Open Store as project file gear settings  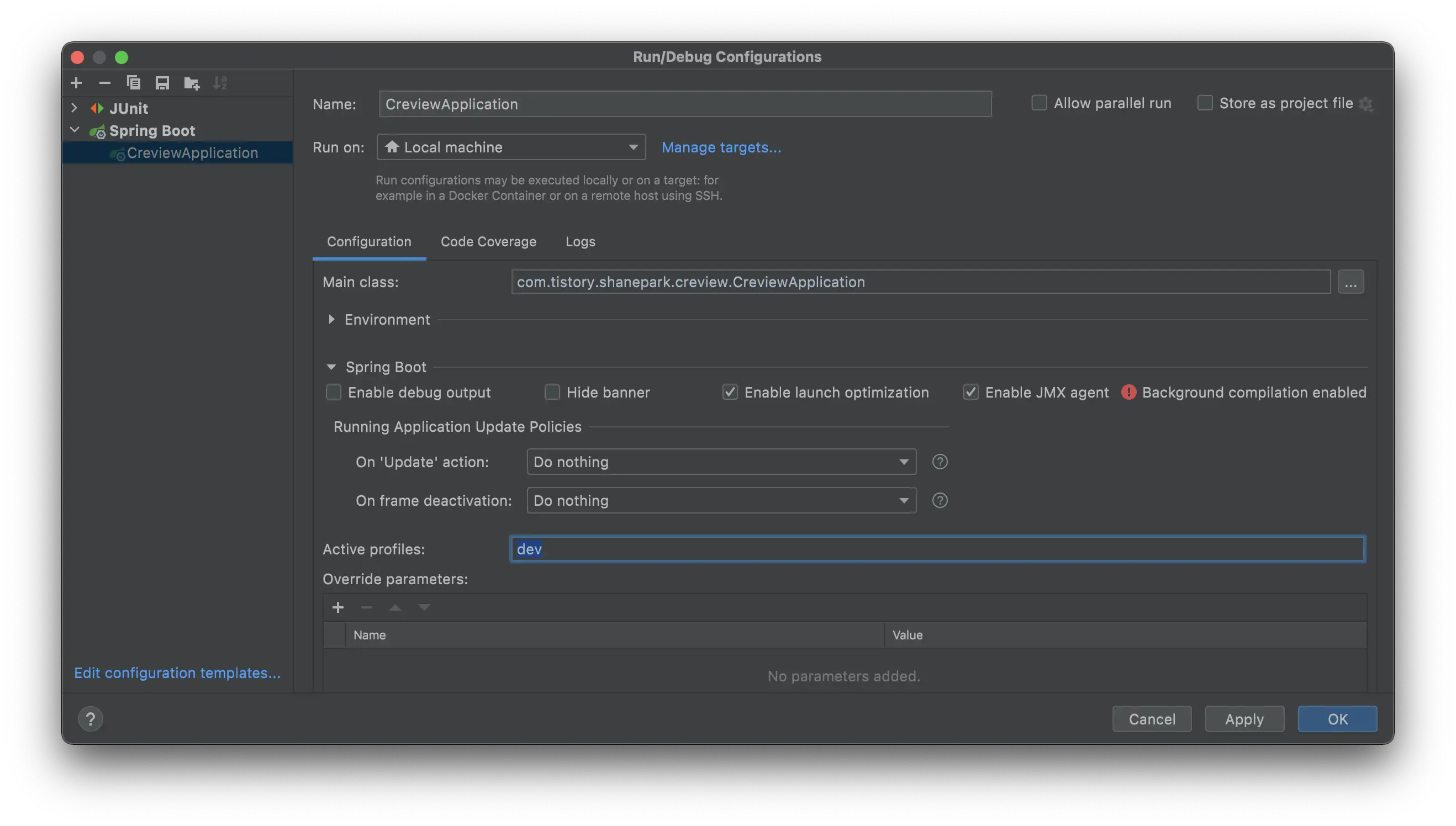(1366, 104)
